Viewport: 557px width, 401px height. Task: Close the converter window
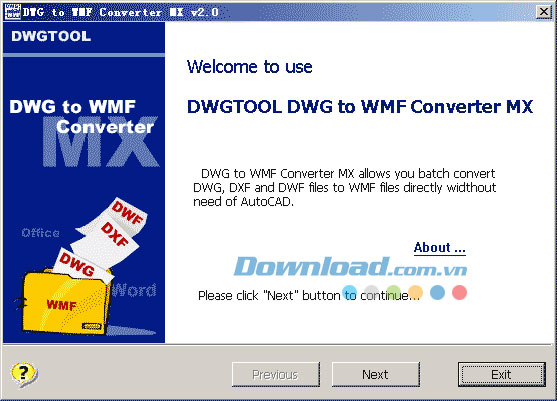click(x=544, y=12)
